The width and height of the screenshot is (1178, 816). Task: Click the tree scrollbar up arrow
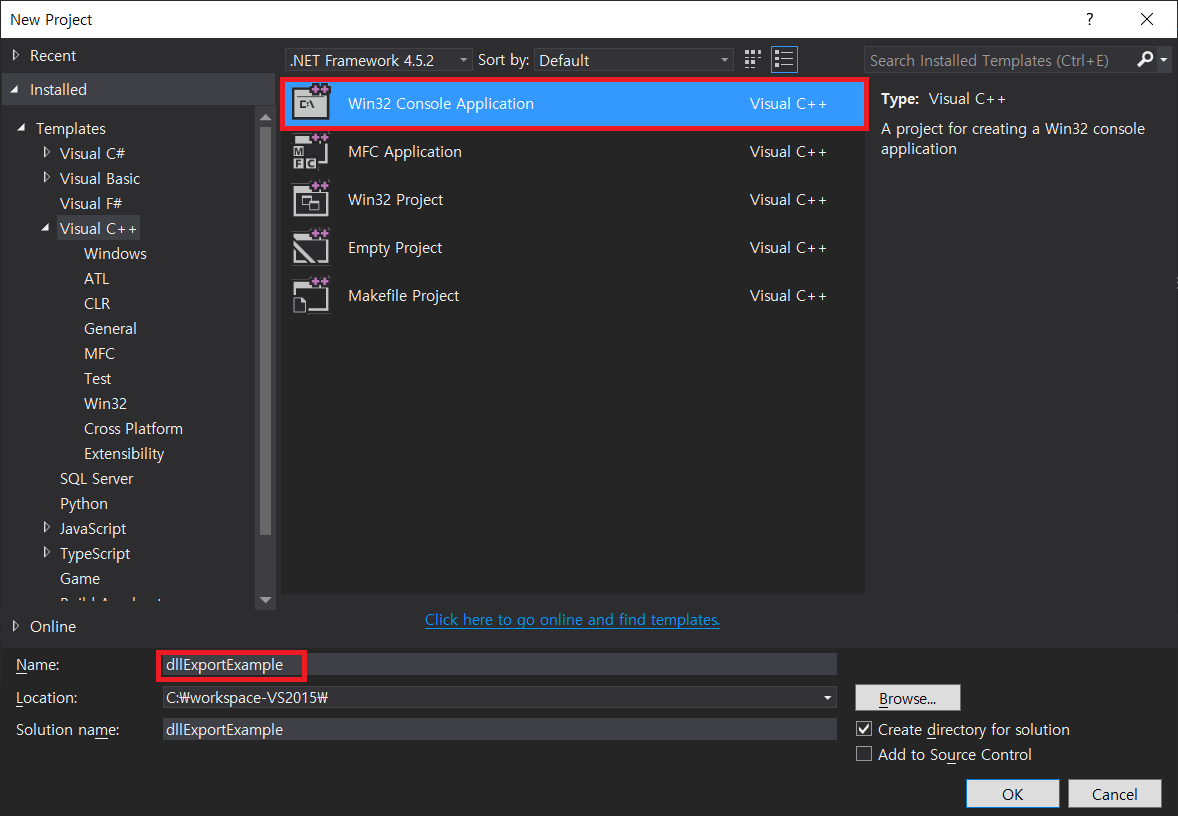[x=264, y=117]
